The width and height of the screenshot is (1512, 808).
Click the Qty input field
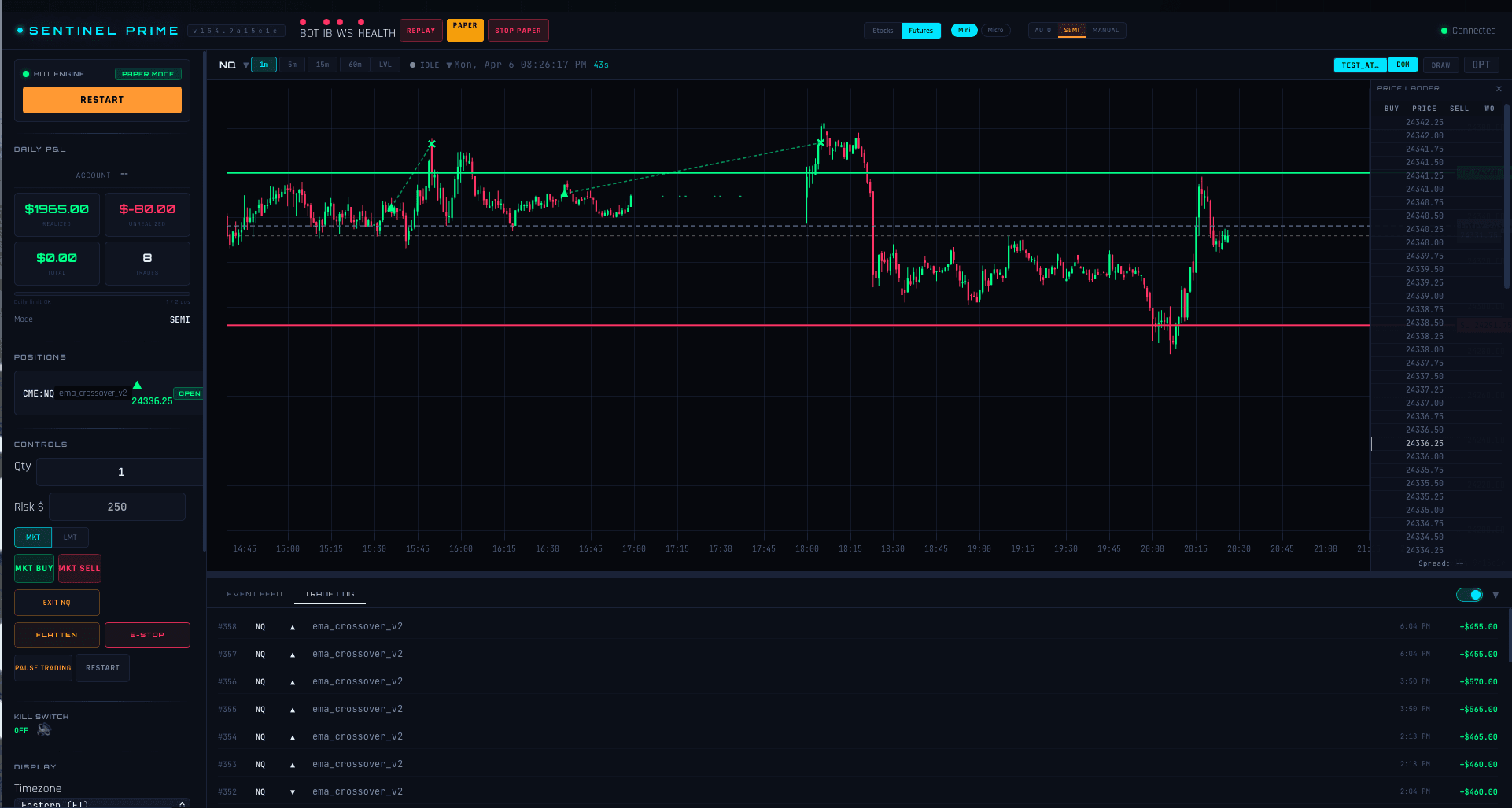click(x=120, y=472)
